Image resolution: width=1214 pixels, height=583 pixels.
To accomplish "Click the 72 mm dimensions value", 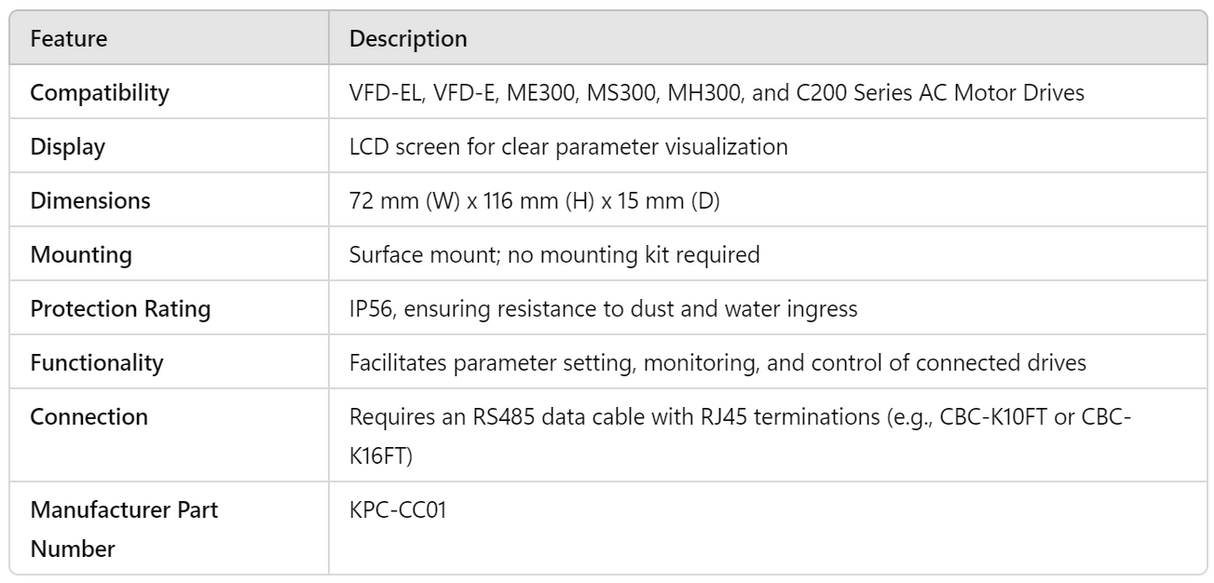I will point(534,201).
